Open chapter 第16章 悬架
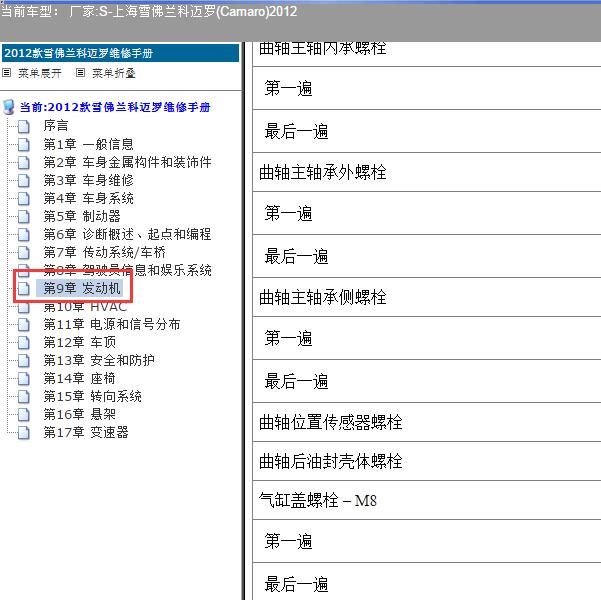The image size is (601, 600). point(79,414)
